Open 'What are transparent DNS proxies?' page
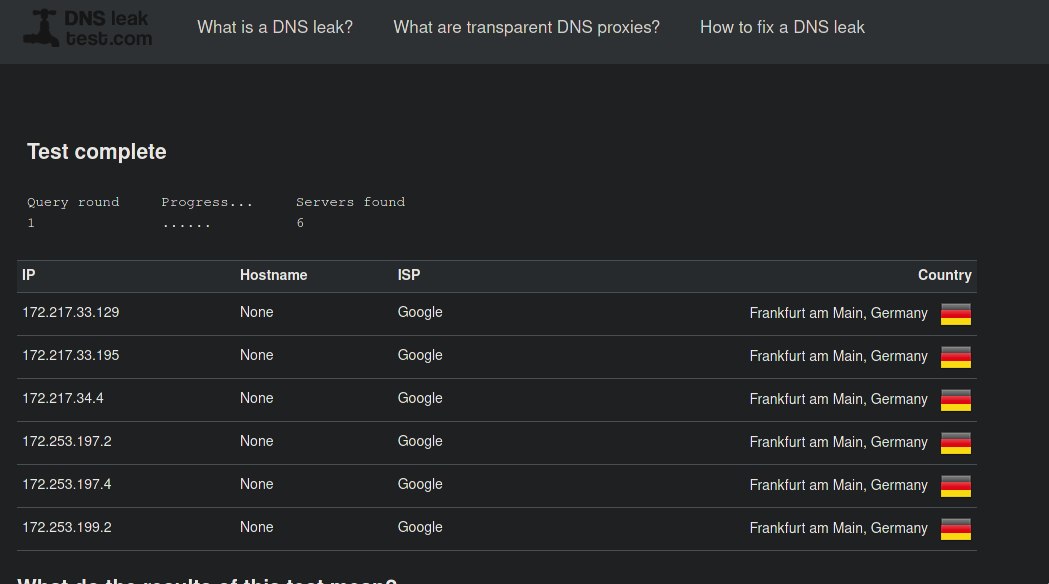The width and height of the screenshot is (1049, 584). 527,27
